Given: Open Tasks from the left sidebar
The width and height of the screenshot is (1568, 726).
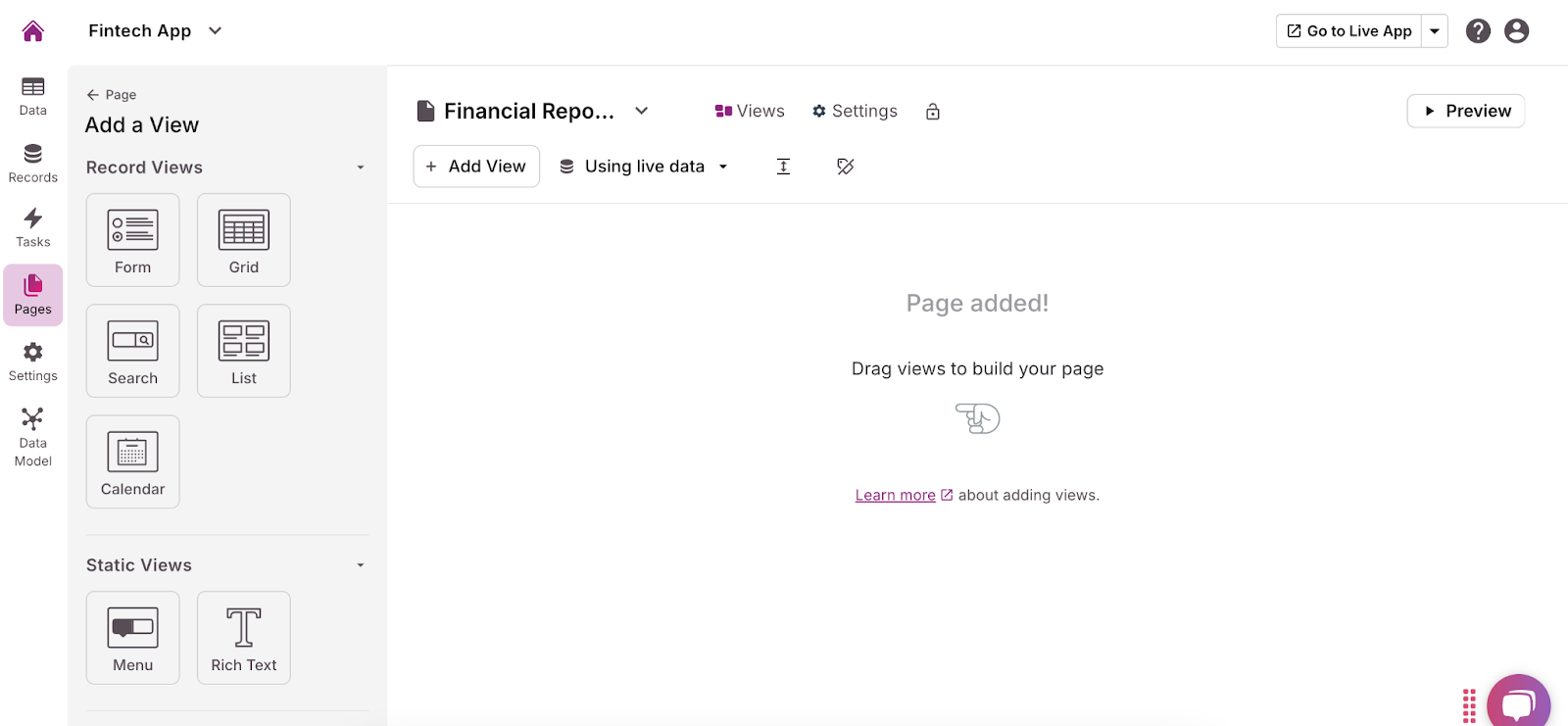Looking at the screenshot, I should coord(32,227).
